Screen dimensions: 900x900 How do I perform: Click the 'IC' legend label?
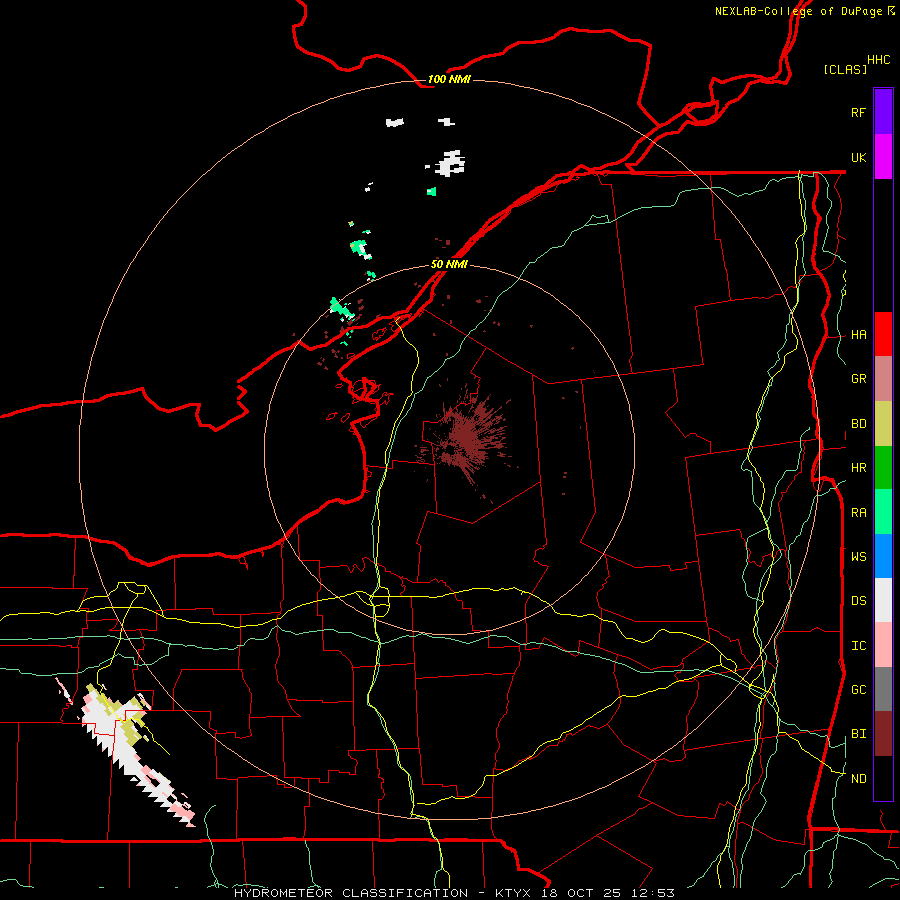click(859, 645)
